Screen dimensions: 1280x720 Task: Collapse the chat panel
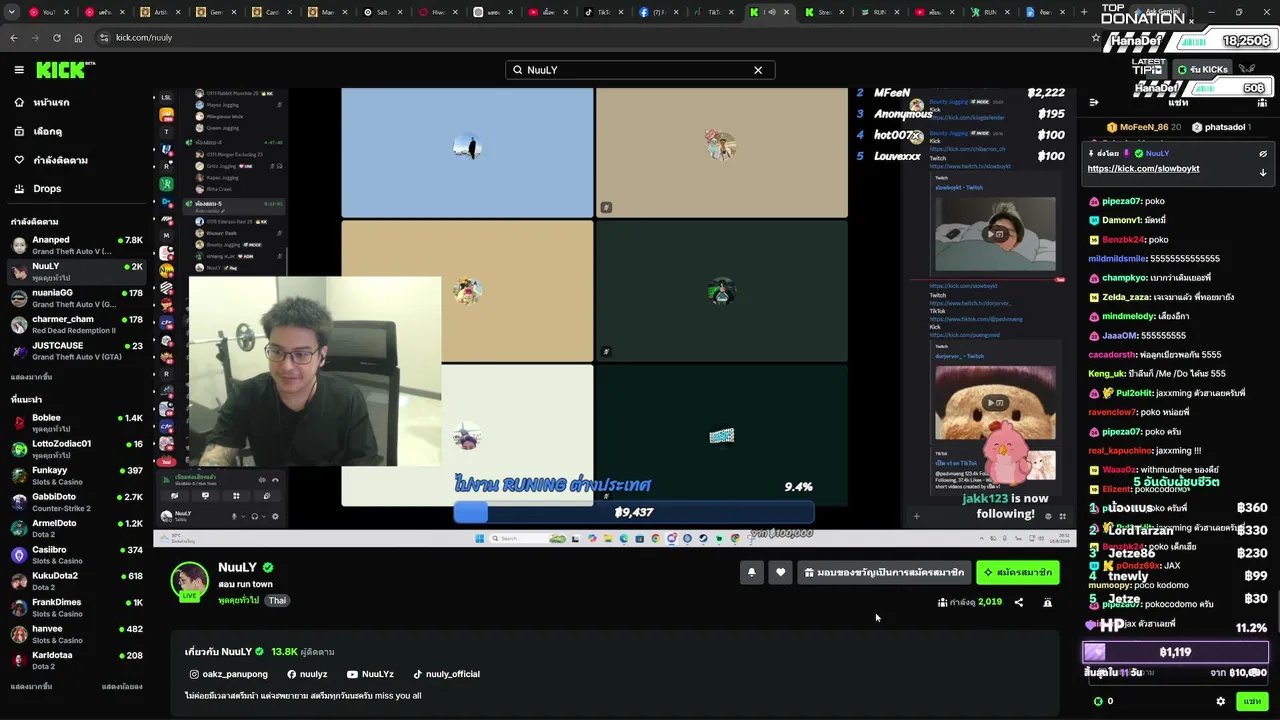tap(1094, 102)
